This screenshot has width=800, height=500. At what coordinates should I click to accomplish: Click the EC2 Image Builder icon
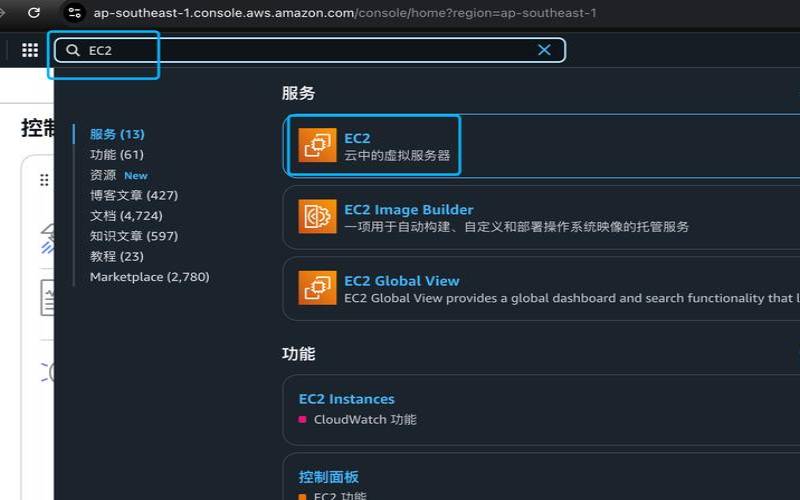[x=317, y=216]
